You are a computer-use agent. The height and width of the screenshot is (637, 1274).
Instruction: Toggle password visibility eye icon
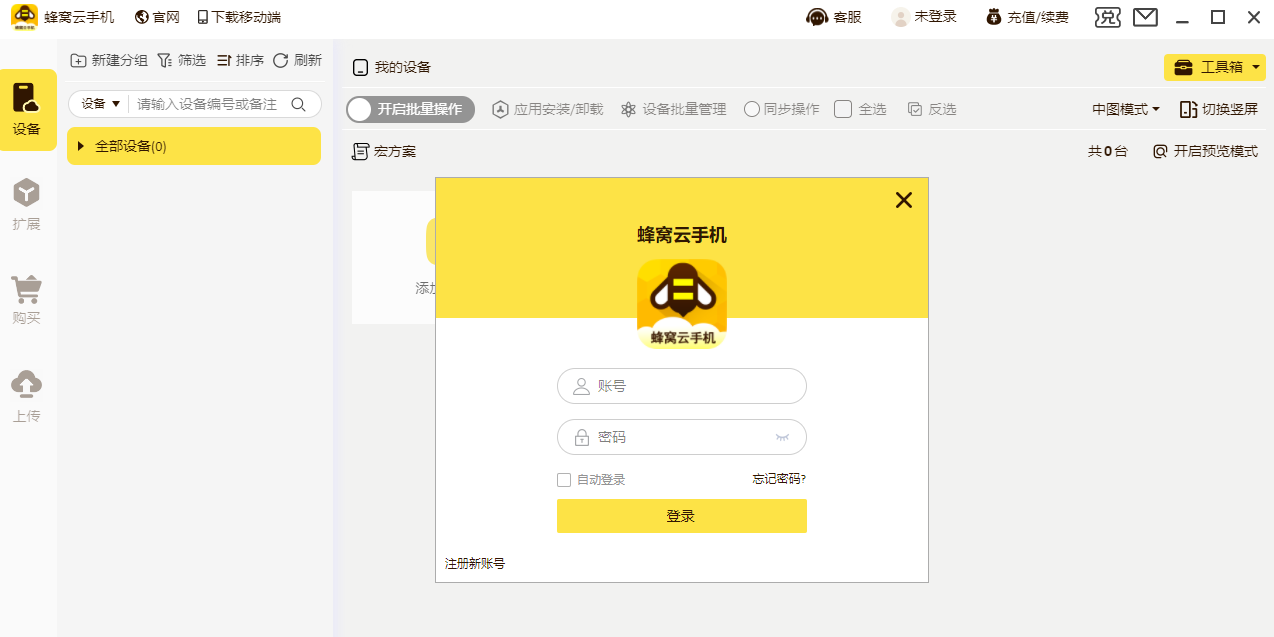coord(782,438)
